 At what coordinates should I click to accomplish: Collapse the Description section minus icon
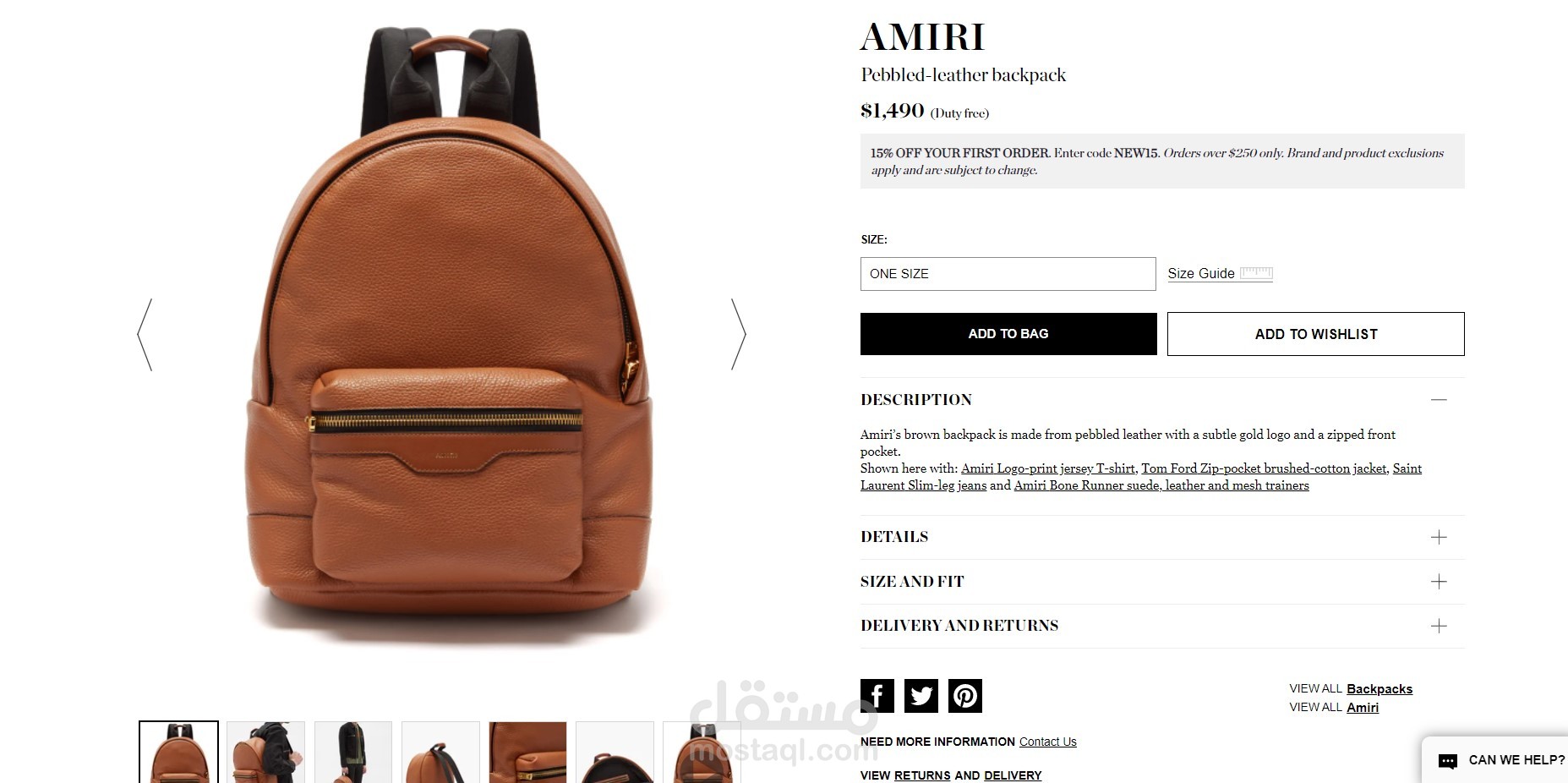tap(1439, 399)
